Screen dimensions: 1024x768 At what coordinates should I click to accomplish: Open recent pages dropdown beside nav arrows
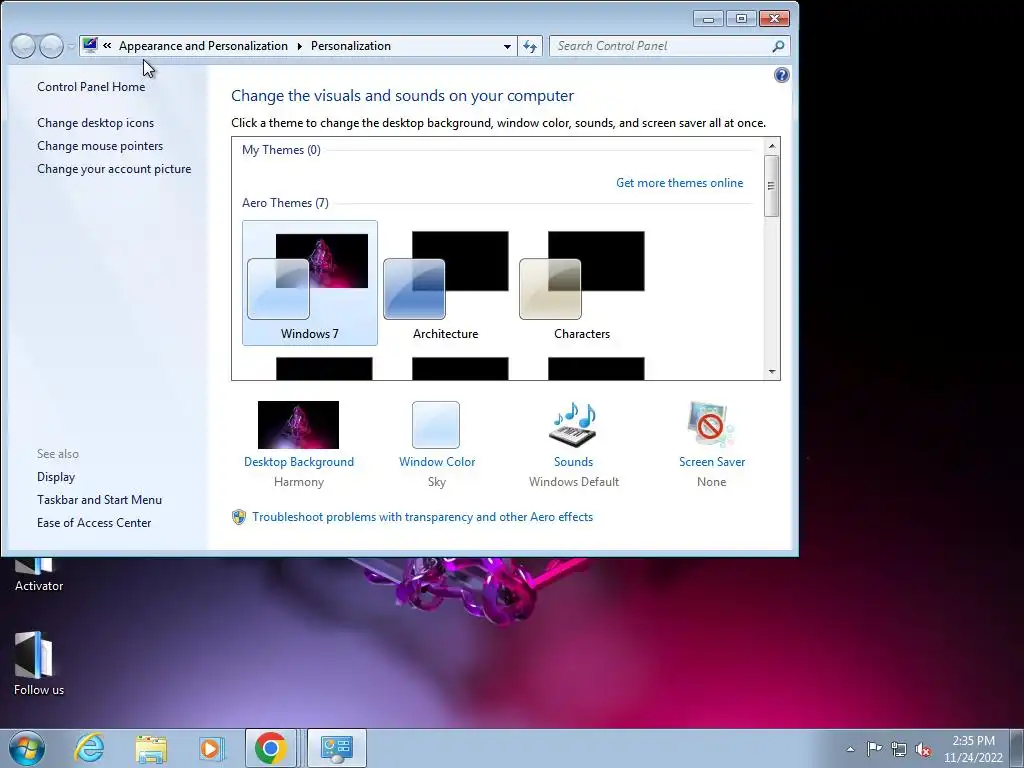click(71, 46)
